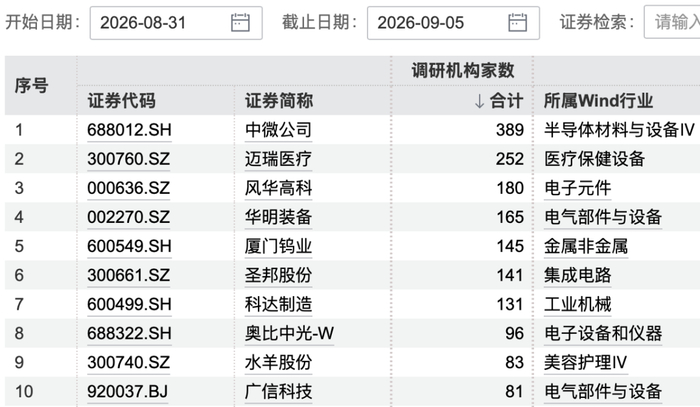This screenshot has height=407, width=700.
Task: Click the descending sort arrow beside 合计
Action: click(479, 101)
